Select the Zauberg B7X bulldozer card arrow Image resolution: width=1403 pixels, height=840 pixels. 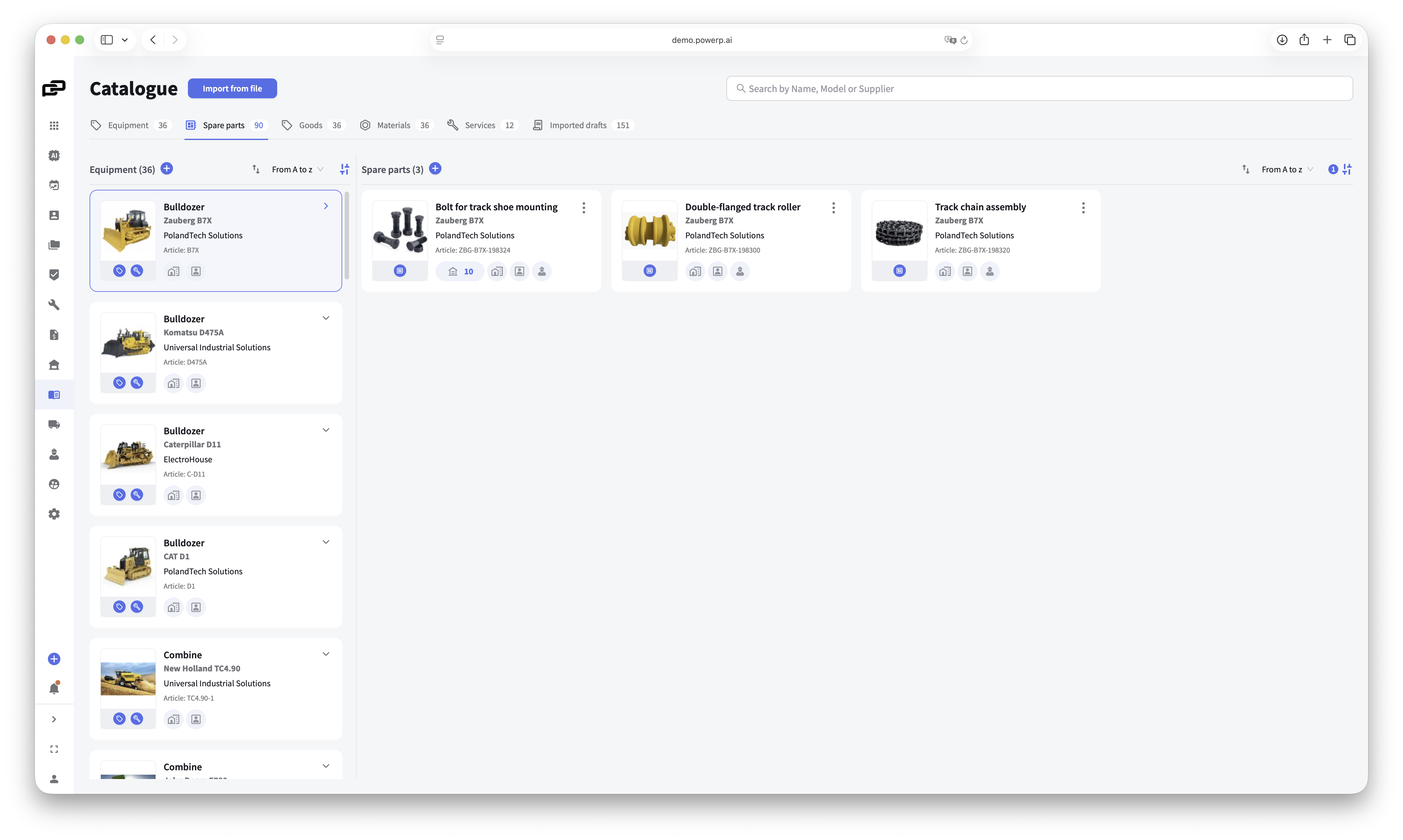[326, 206]
